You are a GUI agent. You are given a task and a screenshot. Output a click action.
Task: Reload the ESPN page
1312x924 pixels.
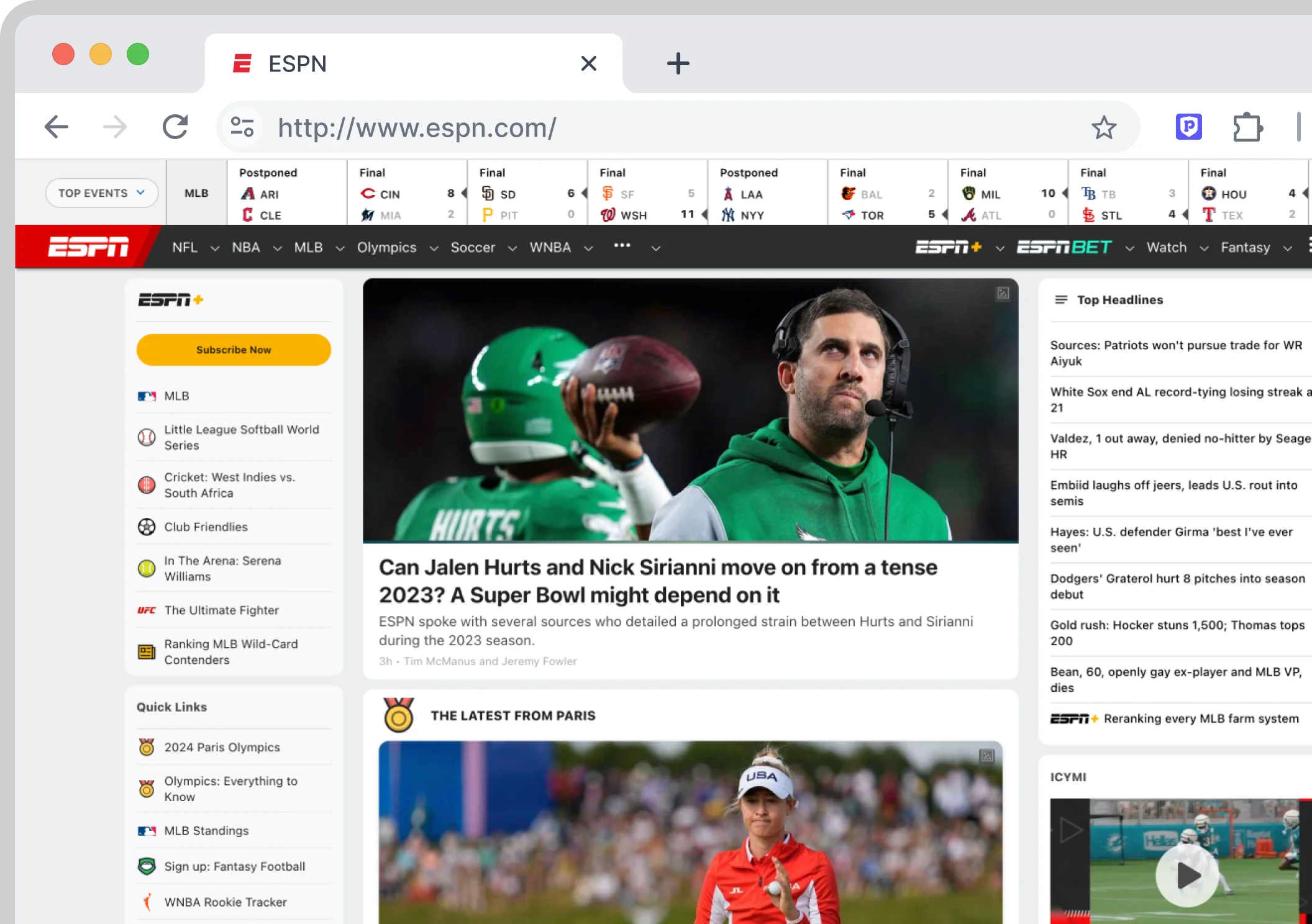(x=175, y=127)
